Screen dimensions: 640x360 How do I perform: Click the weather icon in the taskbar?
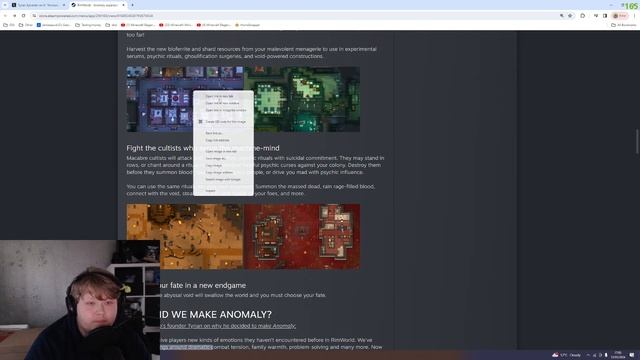(555, 355)
